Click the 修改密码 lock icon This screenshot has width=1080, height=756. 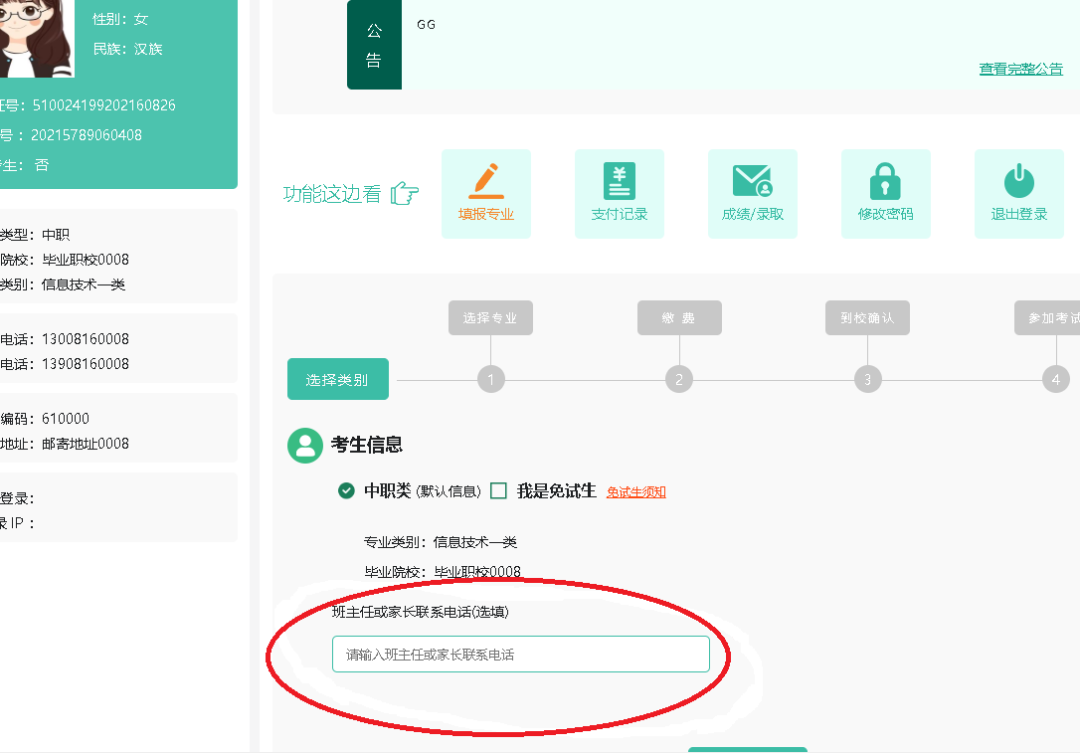885,182
